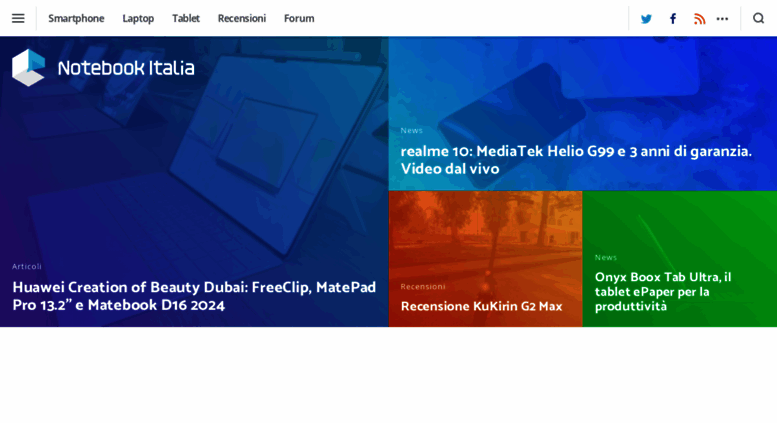Open the Recensioni menu item

242,18
